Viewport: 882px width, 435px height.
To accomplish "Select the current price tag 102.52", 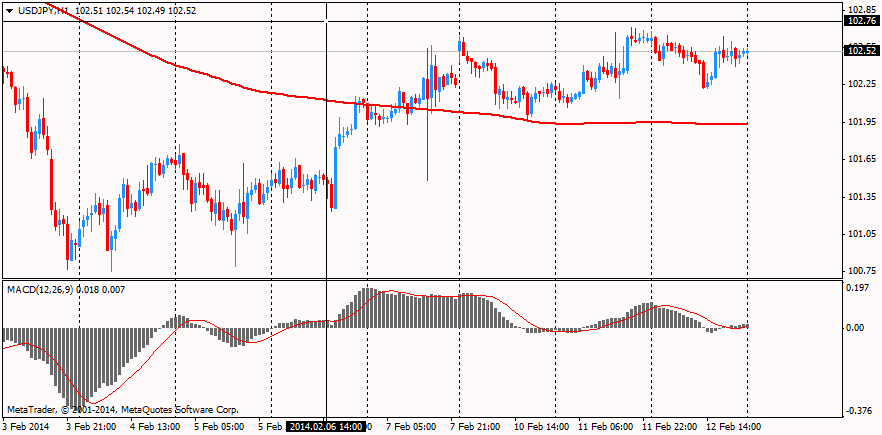I will pyautogui.click(x=860, y=51).
